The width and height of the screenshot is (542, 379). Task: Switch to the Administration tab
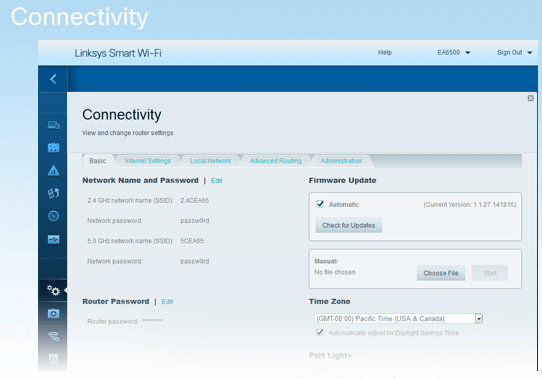click(x=341, y=161)
